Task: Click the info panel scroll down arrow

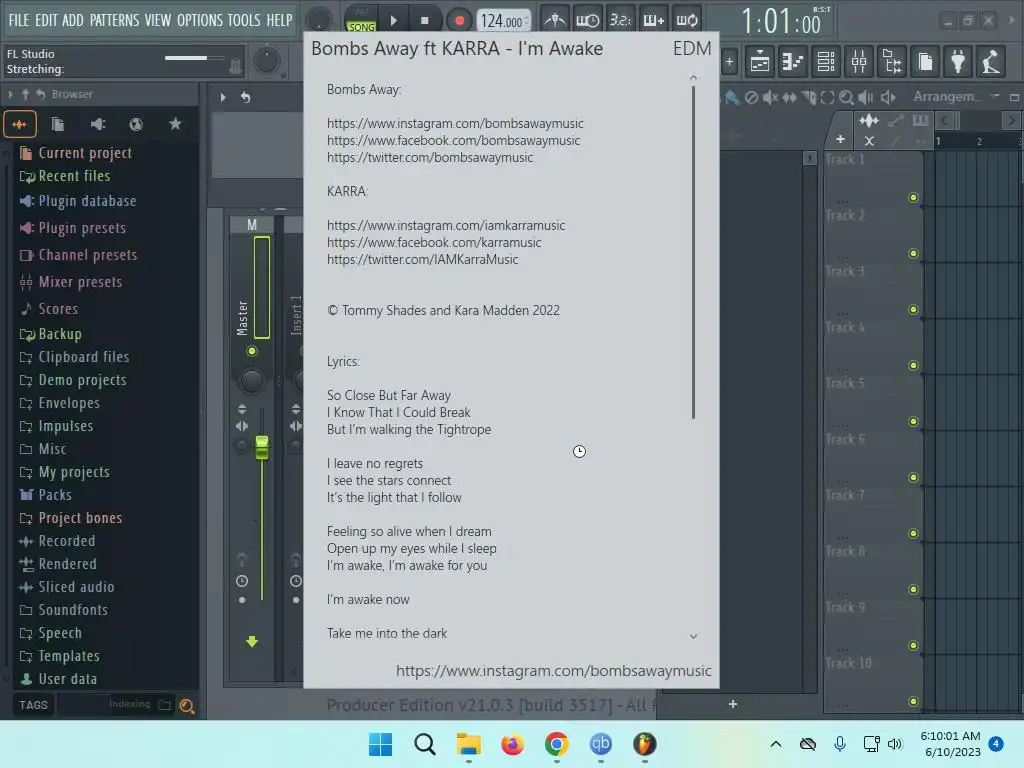Action: pos(693,636)
